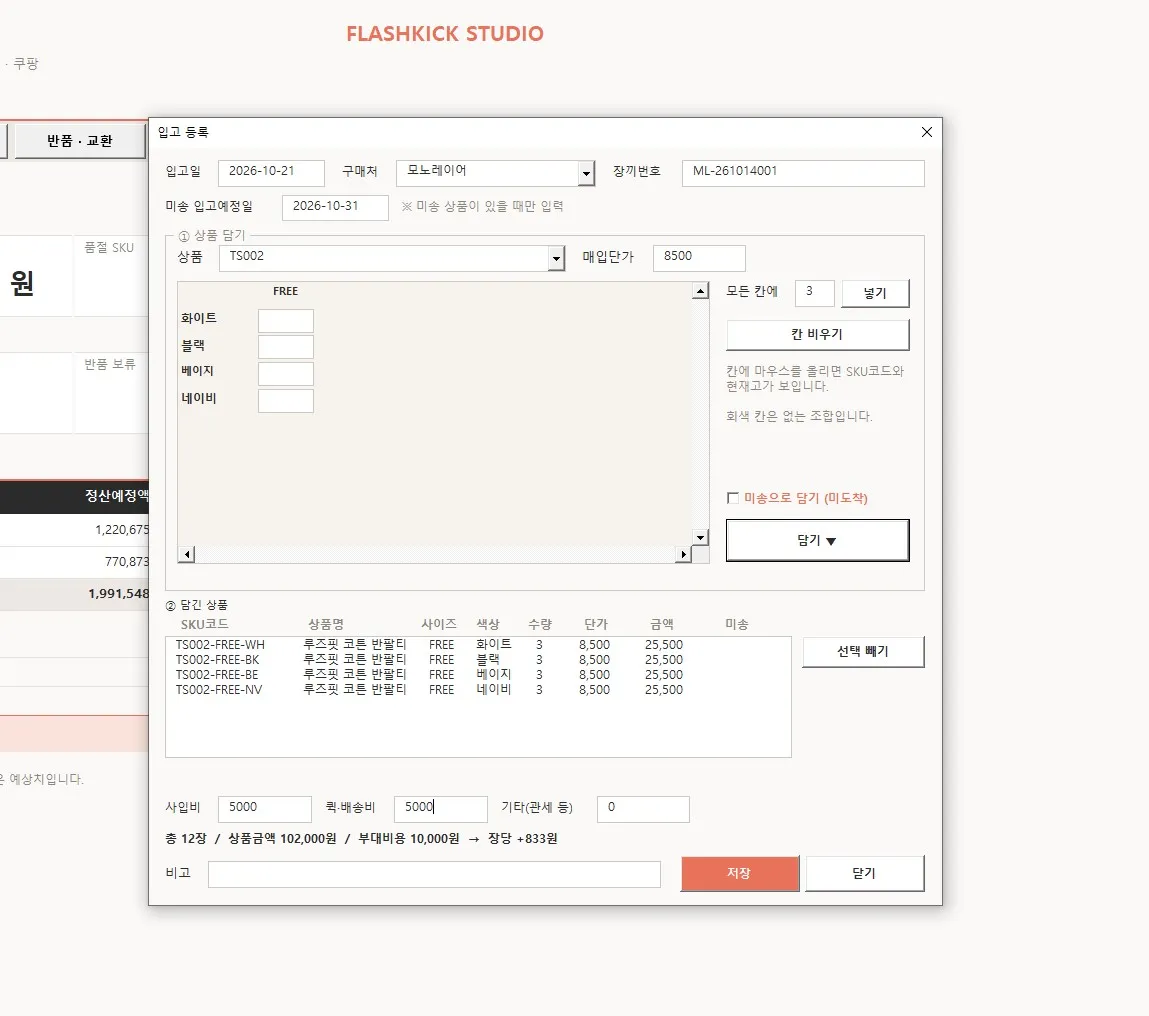Close the 입고 등록 dialog with X
The width and height of the screenshot is (1149, 1016).
pos(926,132)
